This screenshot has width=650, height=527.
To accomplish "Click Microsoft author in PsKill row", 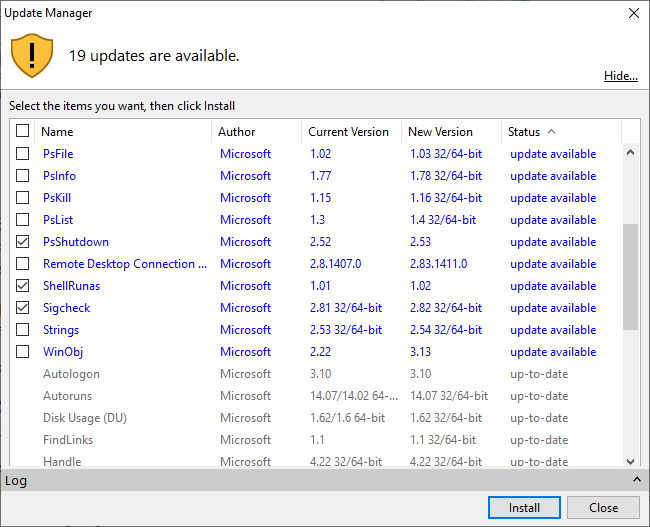I will click(245, 198).
